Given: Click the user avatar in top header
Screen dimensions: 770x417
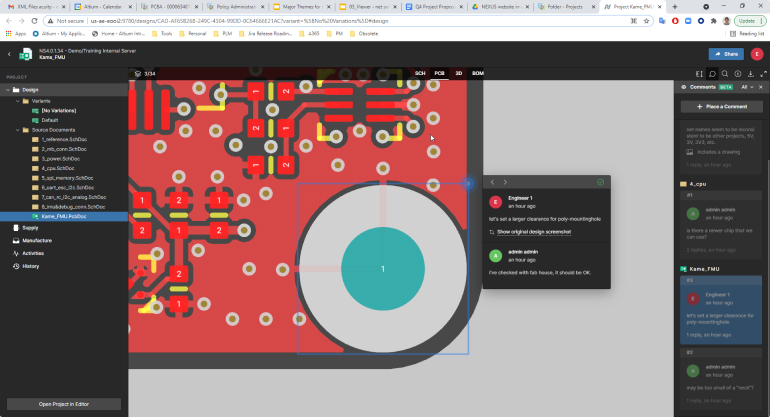Looking at the screenshot, I should (x=756, y=54).
